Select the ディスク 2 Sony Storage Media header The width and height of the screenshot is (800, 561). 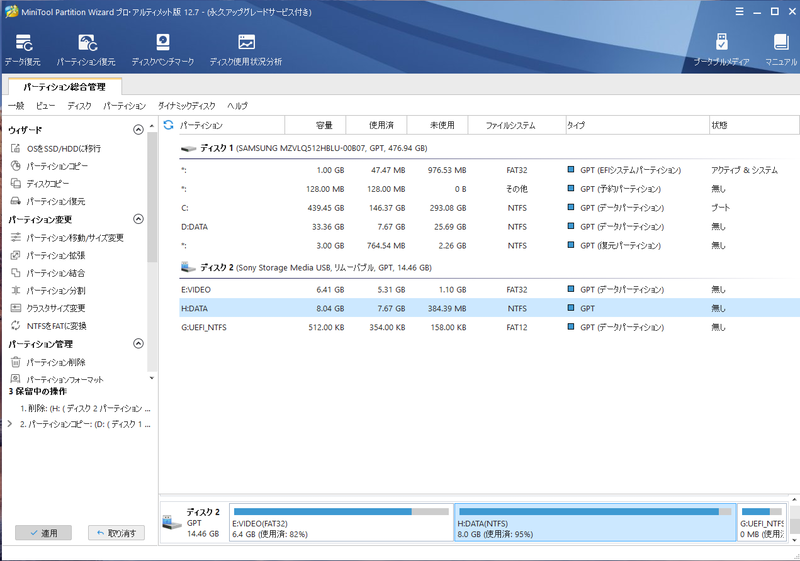pos(489,267)
